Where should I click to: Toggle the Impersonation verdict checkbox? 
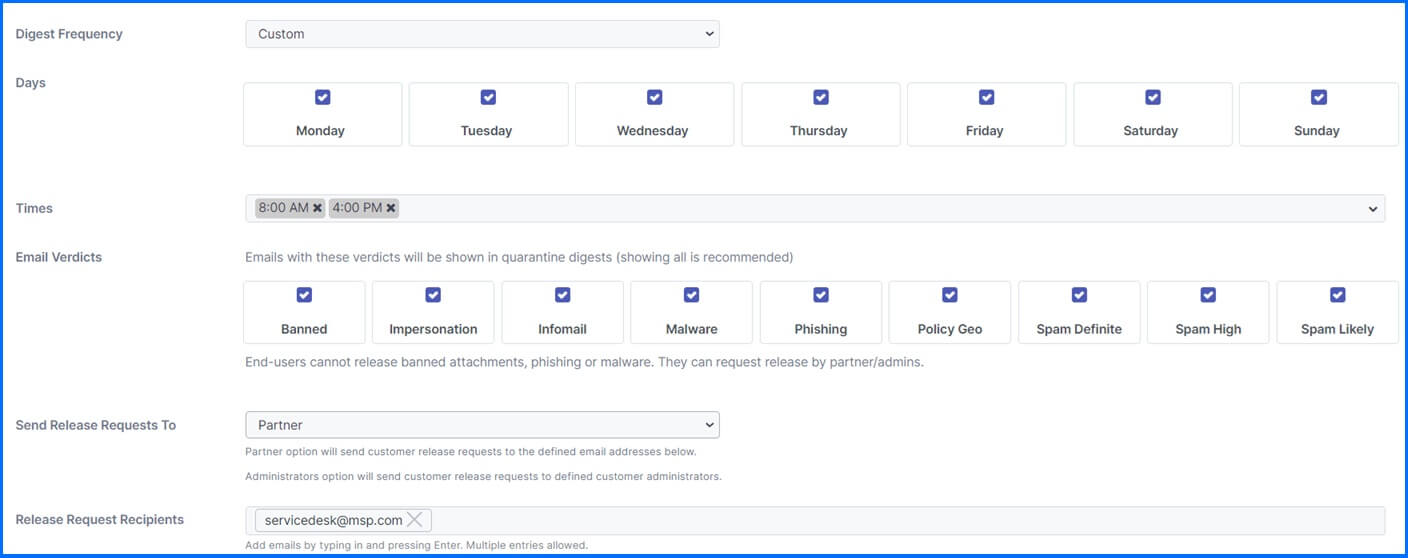[433, 295]
